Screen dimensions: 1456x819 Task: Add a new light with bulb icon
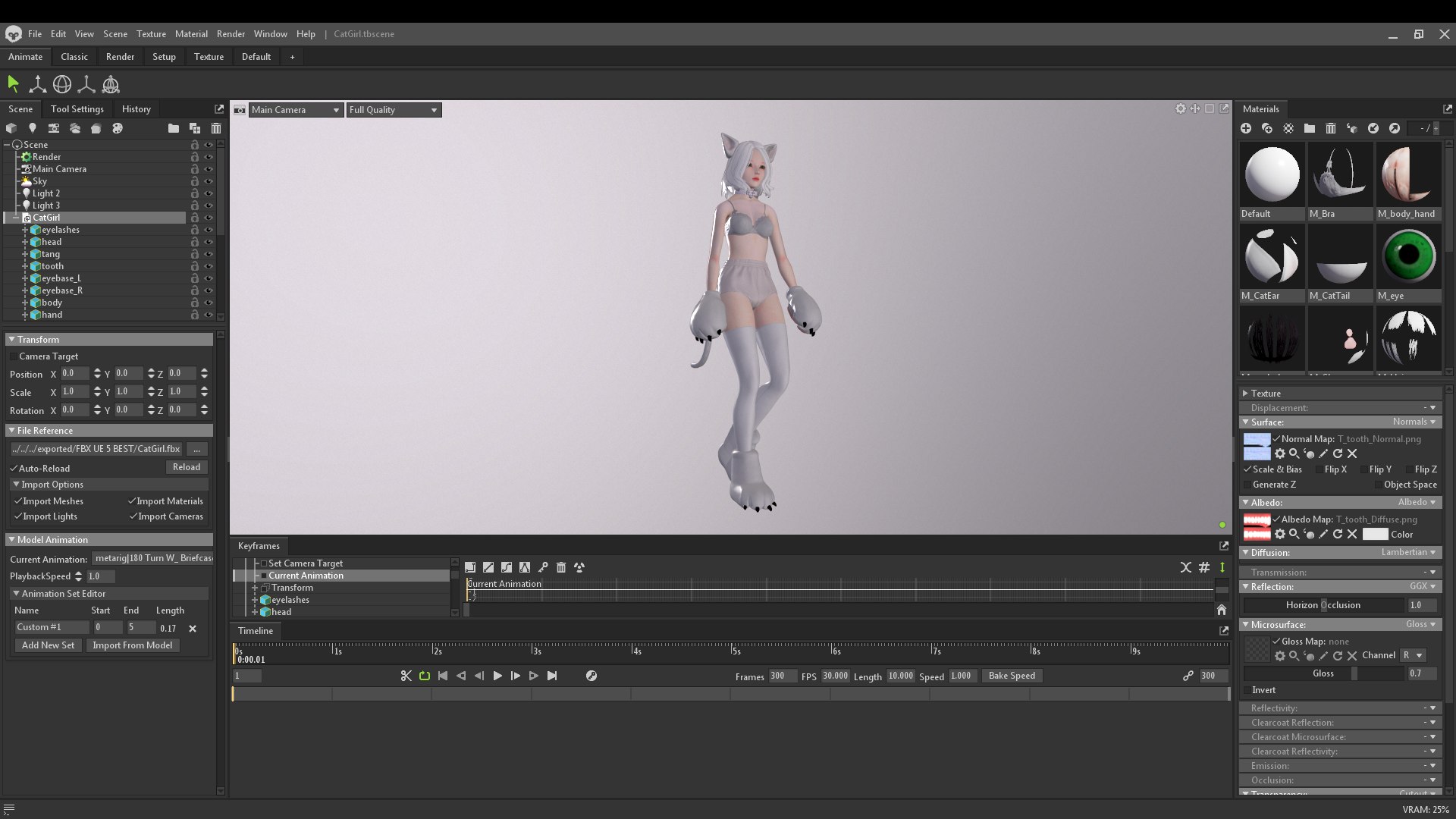[x=32, y=128]
